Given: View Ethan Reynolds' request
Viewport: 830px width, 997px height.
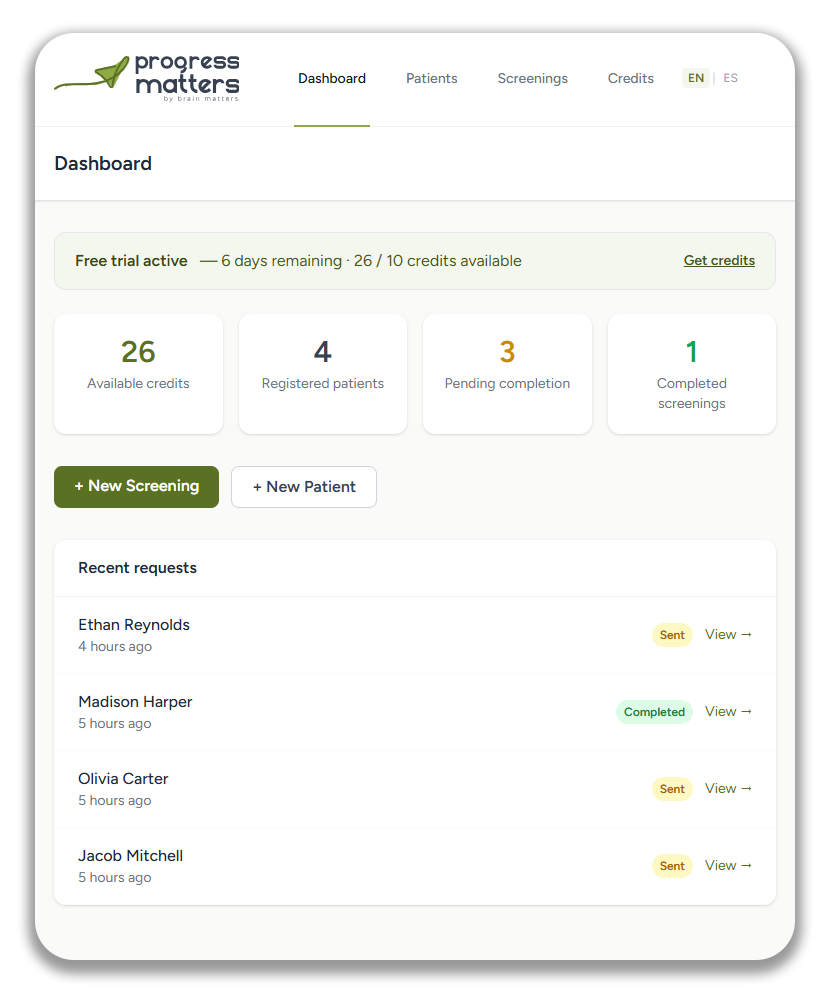Looking at the screenshot, I should click(x=728, y=635).
